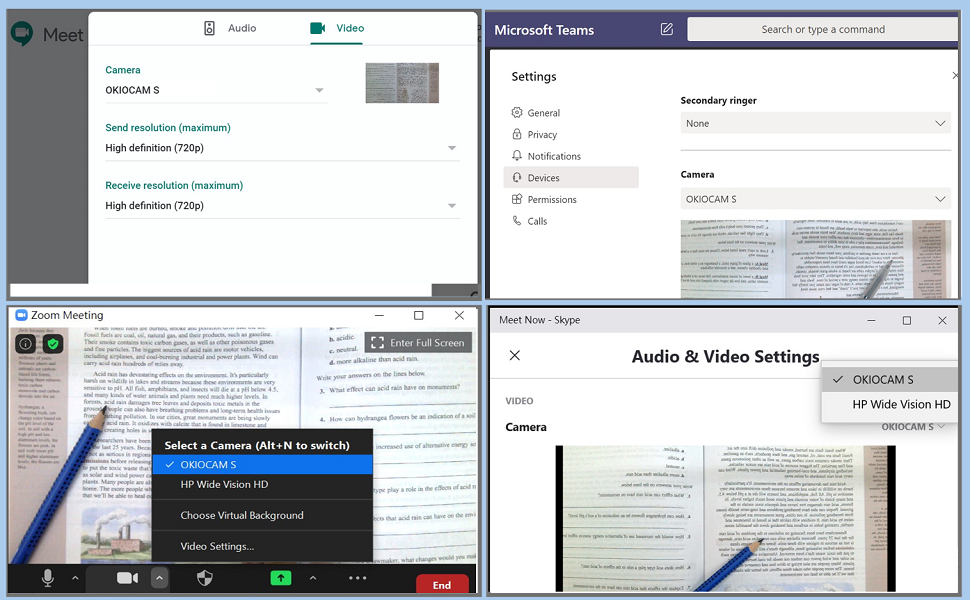
Task: Click the Notifications bell icon in Teams
Action: 517,155
